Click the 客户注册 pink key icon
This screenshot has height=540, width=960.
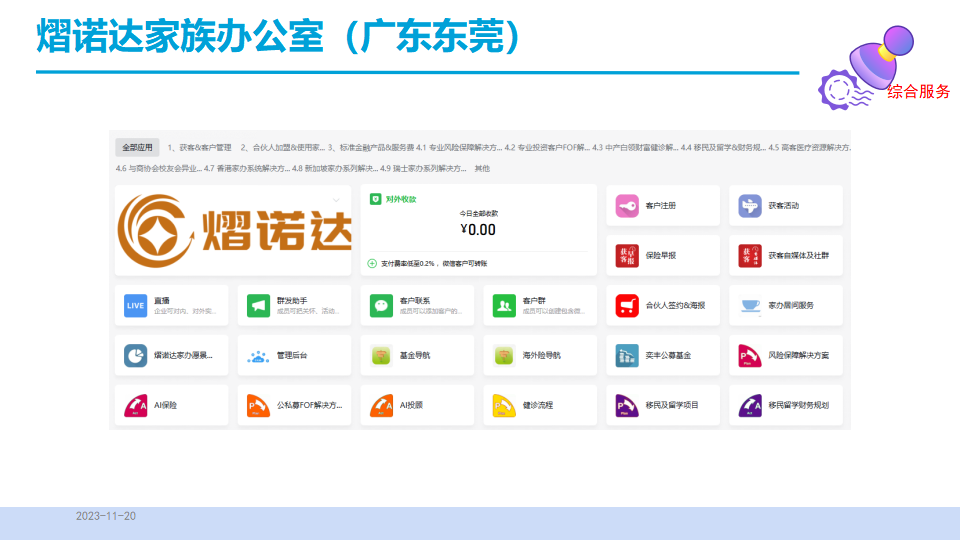point(627,206)
